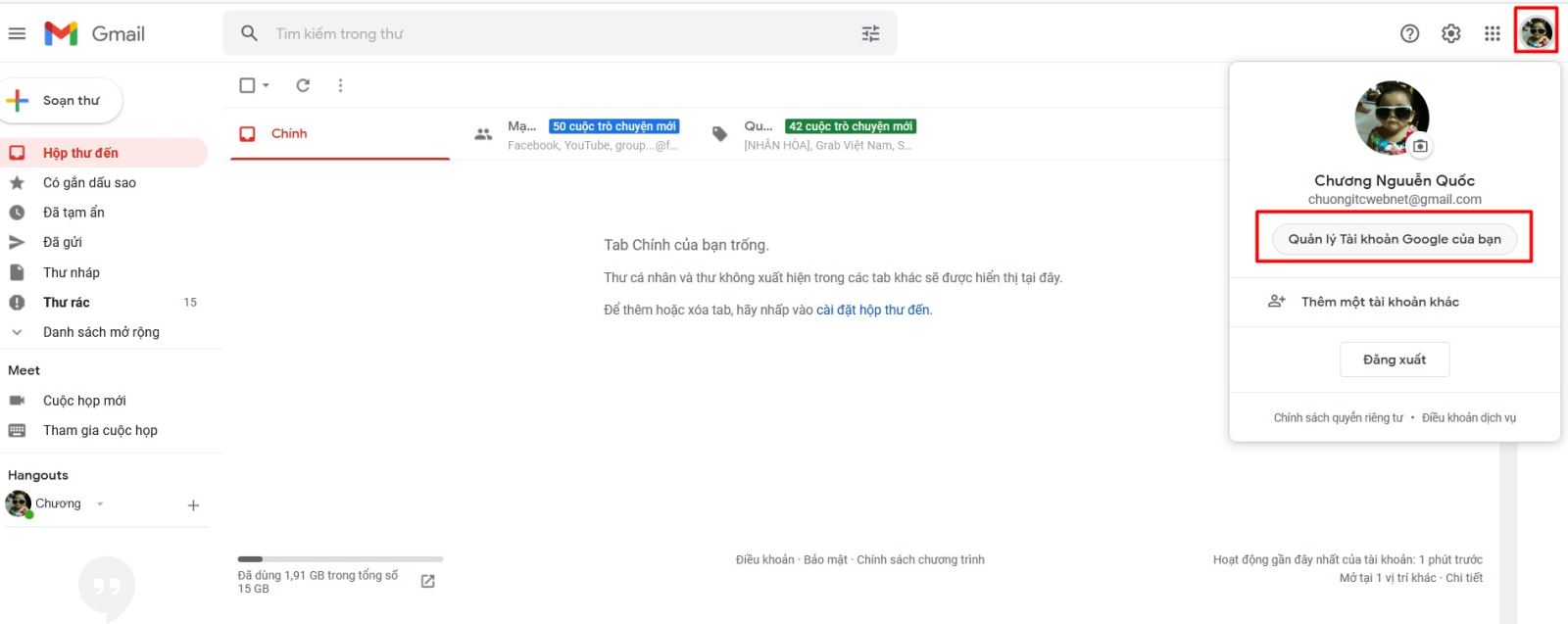The width and height of the screenshot is (1568, 624).
Task: Expand the select checkbox dropdown arrow
Action: click(x=266, y=85)
